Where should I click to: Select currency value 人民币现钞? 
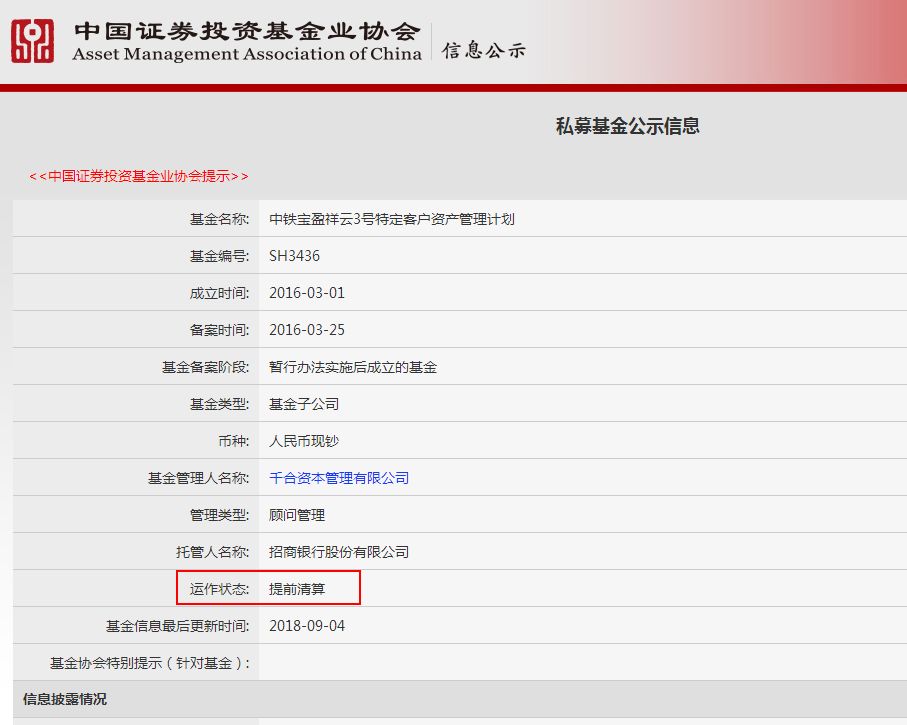(304, 441)
